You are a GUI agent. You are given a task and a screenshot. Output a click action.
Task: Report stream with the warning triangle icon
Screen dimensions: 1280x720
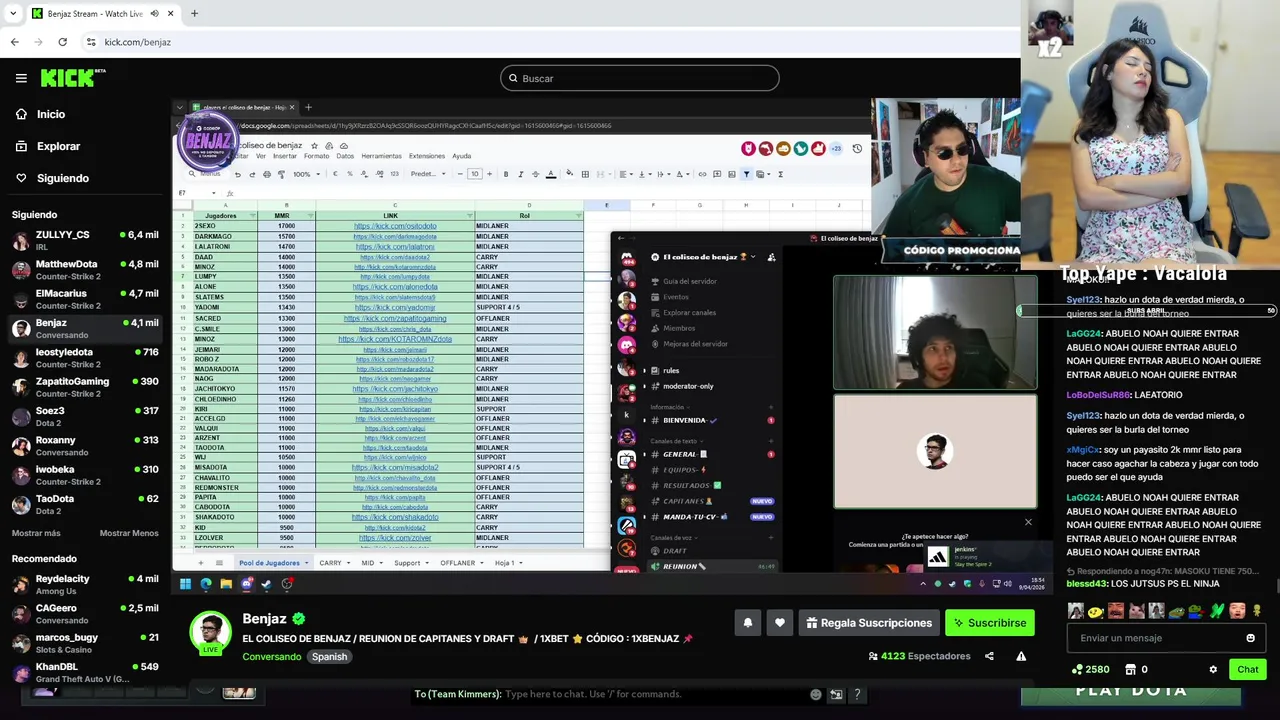[1021, 656]
